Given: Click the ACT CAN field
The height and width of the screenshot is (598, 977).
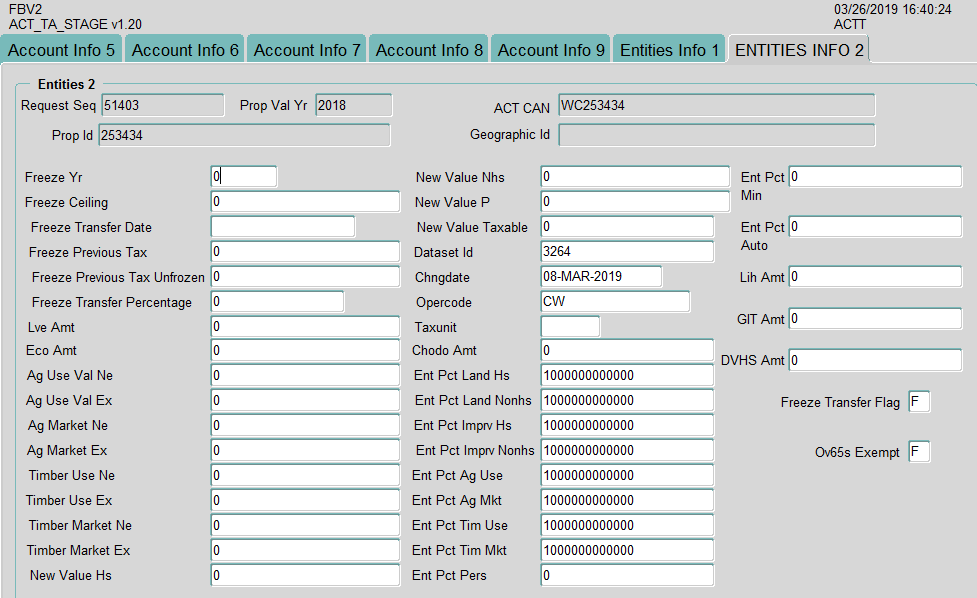Looking at the screenshot, I should 716,105.
